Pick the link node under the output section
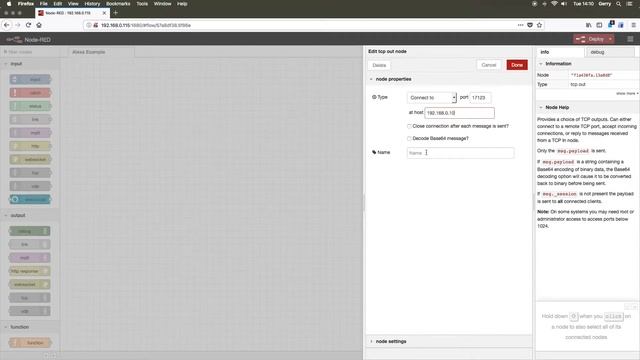The height and width of the screenshot is (360, 640). click(x=29, y=244)
